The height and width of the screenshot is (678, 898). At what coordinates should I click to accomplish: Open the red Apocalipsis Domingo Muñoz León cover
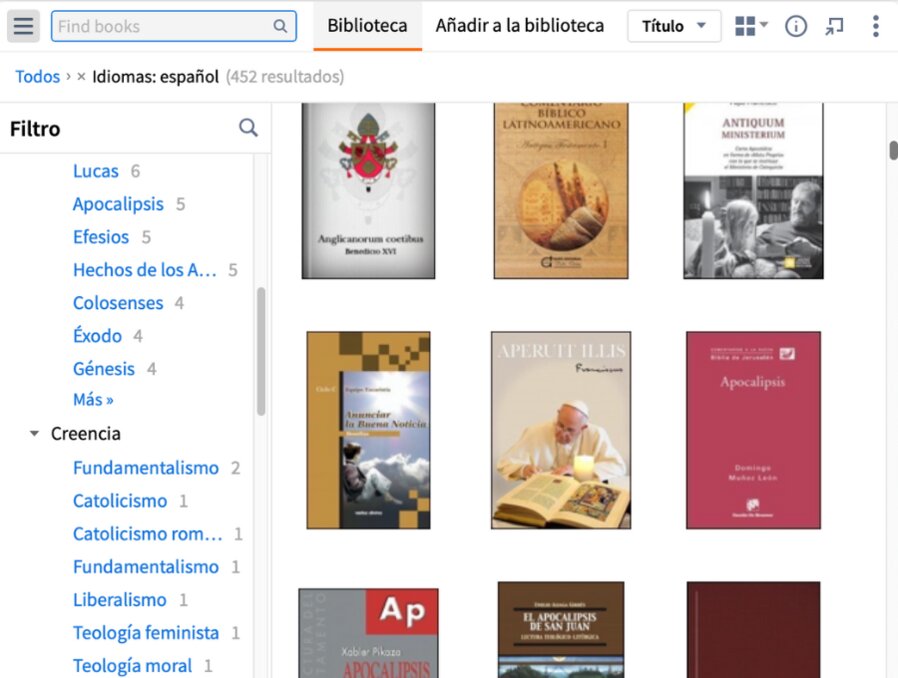[x=753, y=430]
